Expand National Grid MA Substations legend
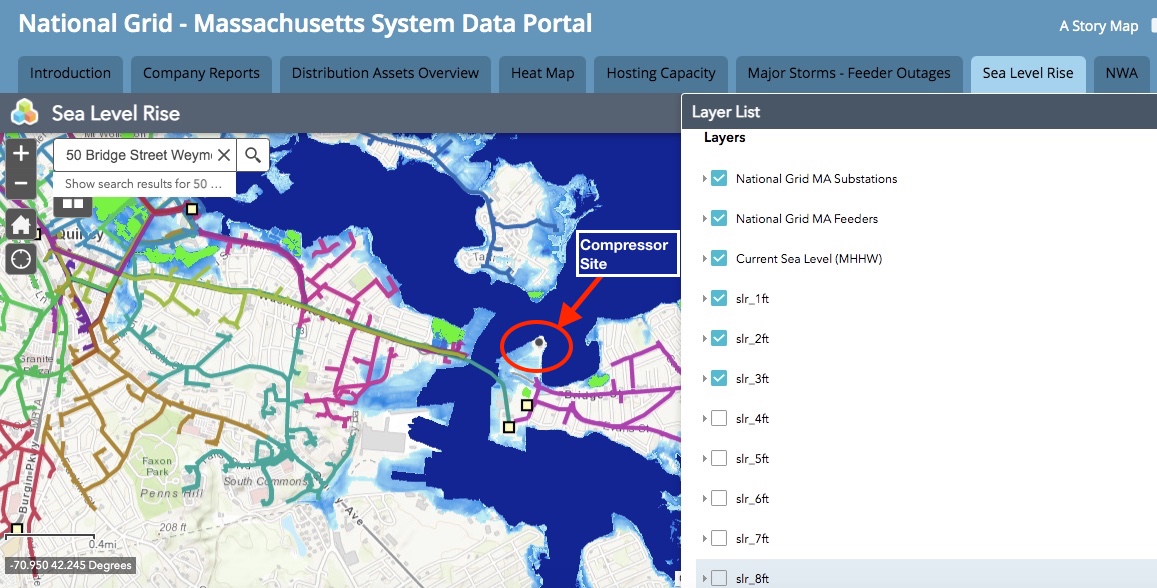Image resolution: width=1157 pixels, height=588 pixels. coord(704,179)
